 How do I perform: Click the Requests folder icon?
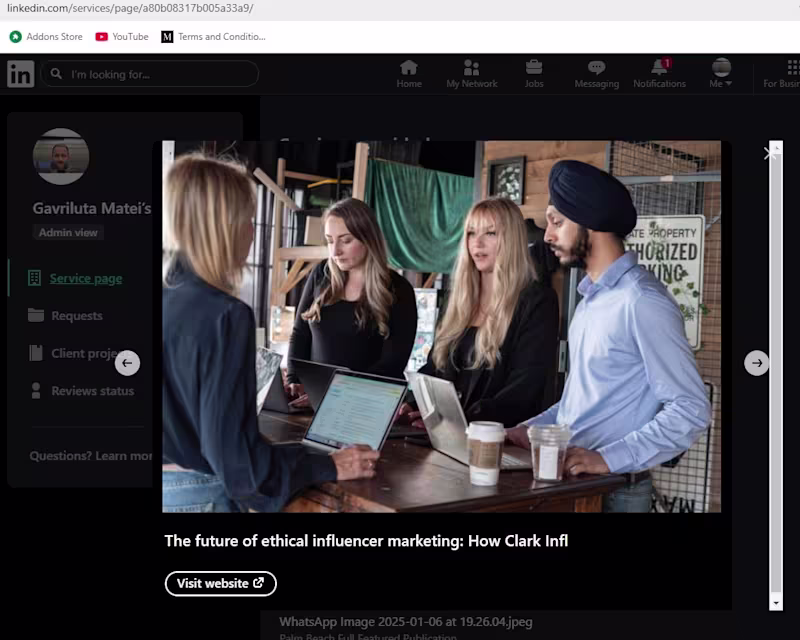(x=36, y=315)
